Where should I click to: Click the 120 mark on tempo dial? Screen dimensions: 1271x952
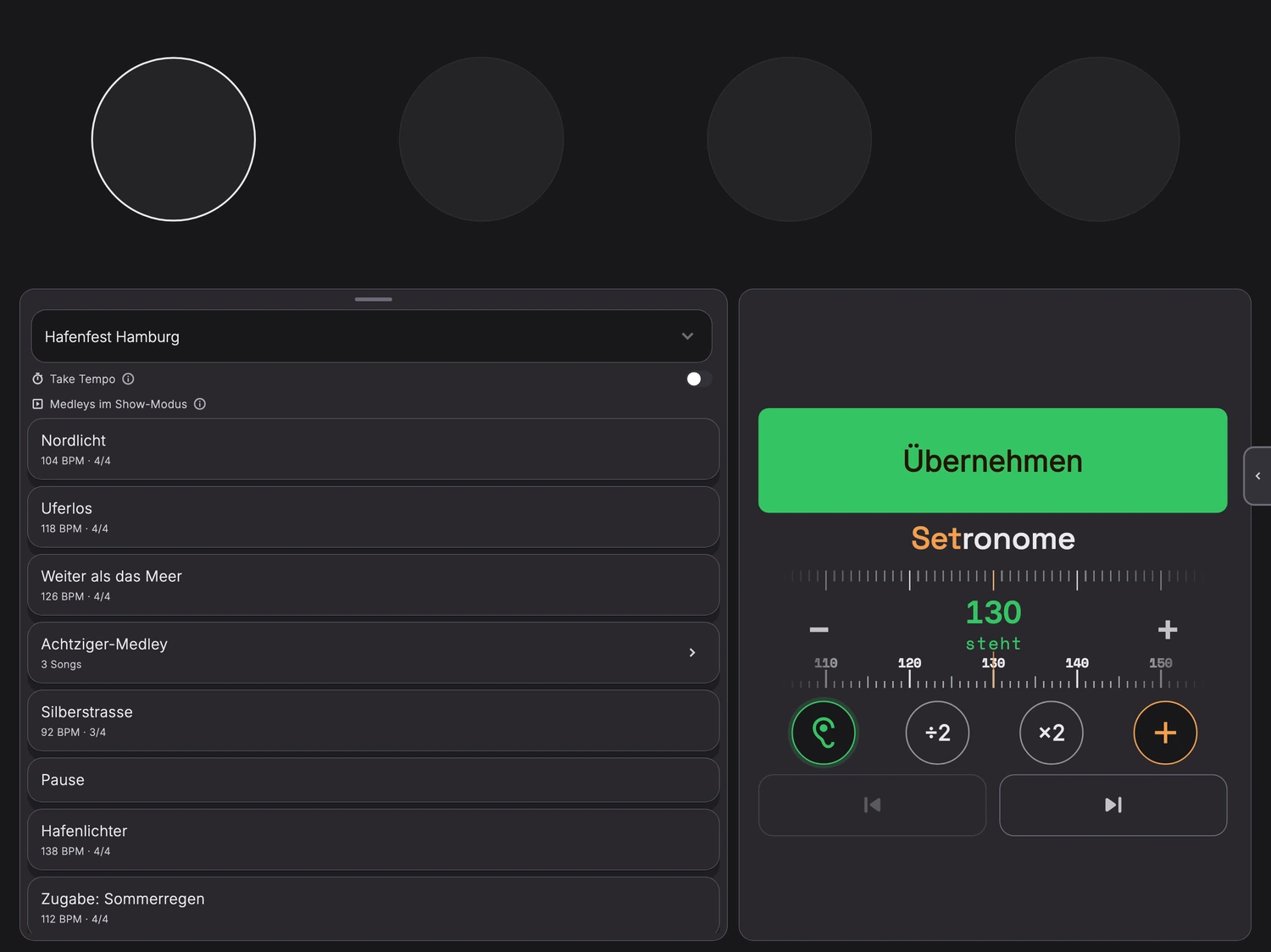[x=909, y=663]
